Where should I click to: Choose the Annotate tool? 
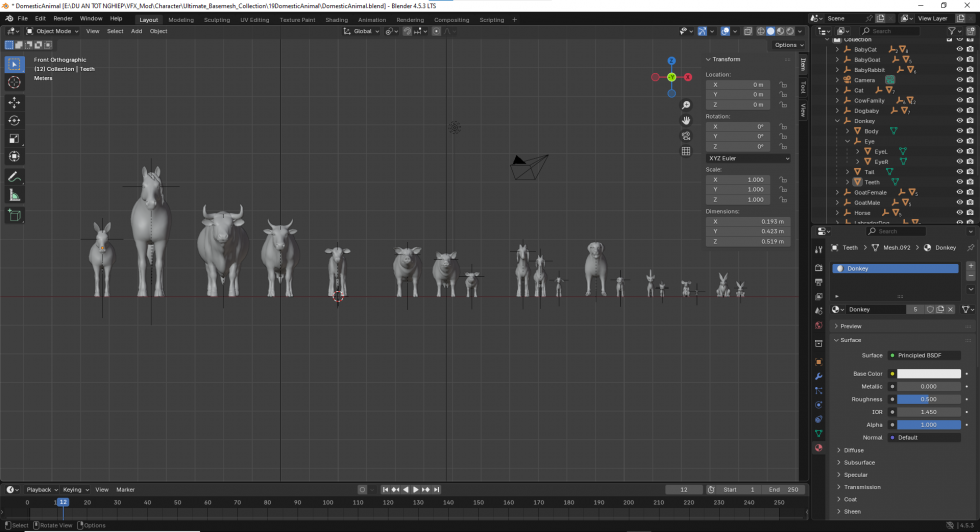(14, 177)
